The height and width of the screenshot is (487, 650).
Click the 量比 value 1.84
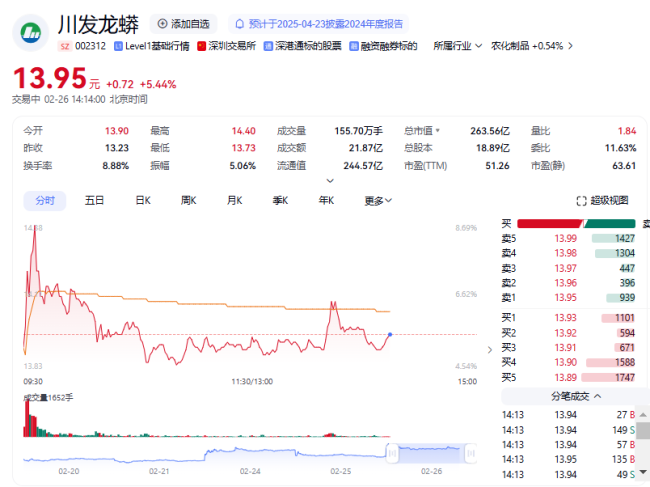627,131
